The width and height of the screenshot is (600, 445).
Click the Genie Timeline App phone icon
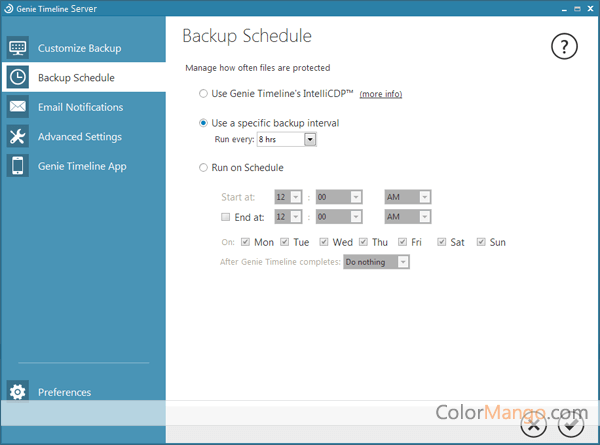point(17,166)
